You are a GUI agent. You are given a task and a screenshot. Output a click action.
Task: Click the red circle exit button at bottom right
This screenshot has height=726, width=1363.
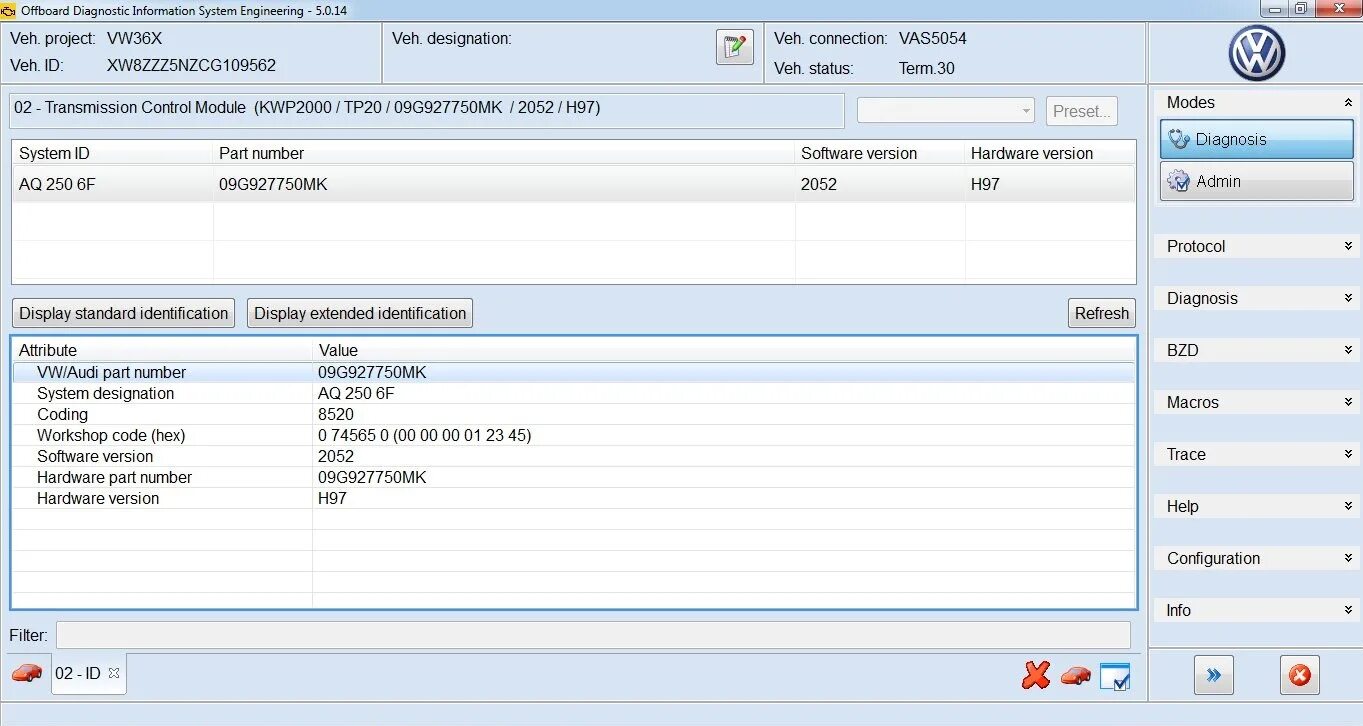(x=1300, y=676)
